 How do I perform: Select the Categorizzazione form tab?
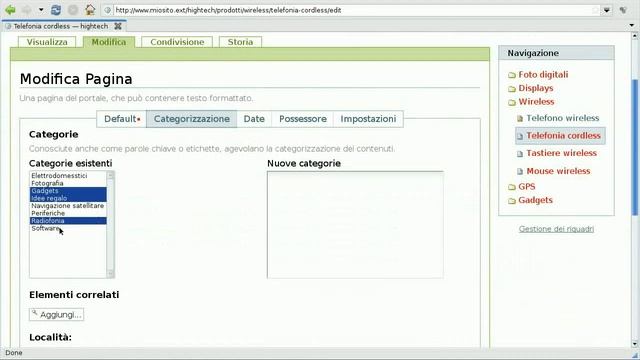click(x=191, y=119)
